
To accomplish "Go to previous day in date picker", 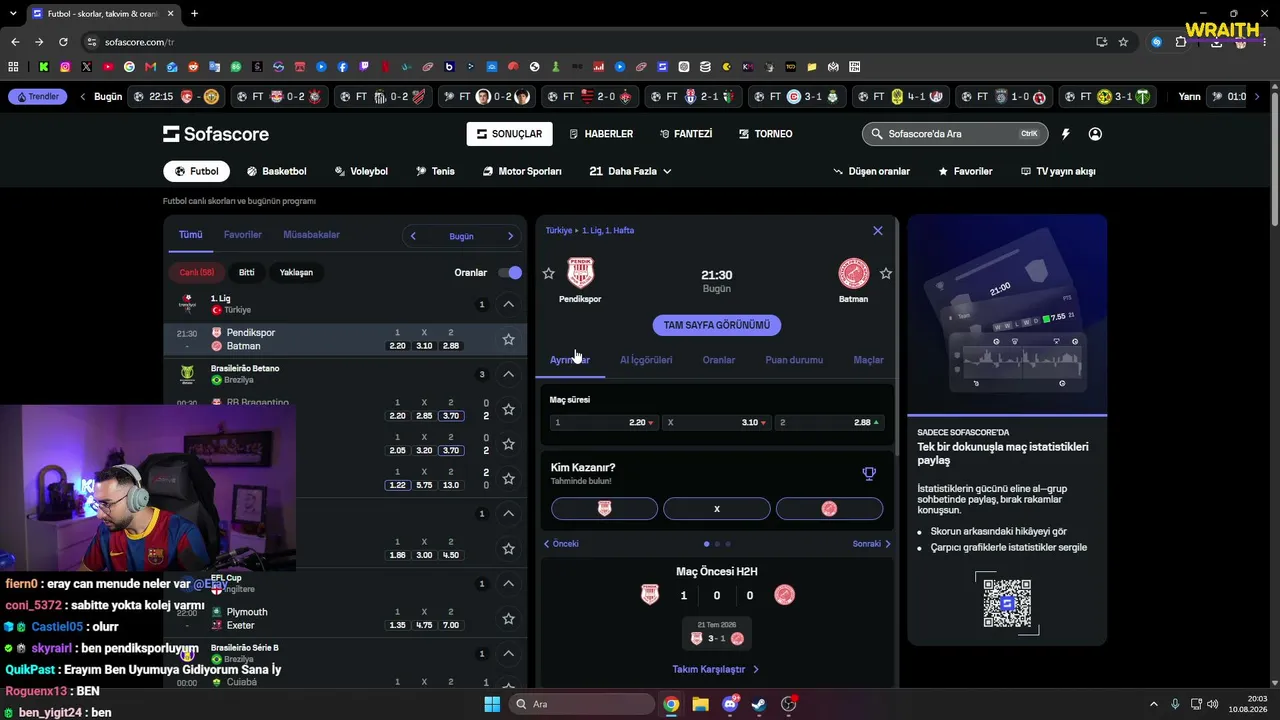I will click(x=413, y=236).
